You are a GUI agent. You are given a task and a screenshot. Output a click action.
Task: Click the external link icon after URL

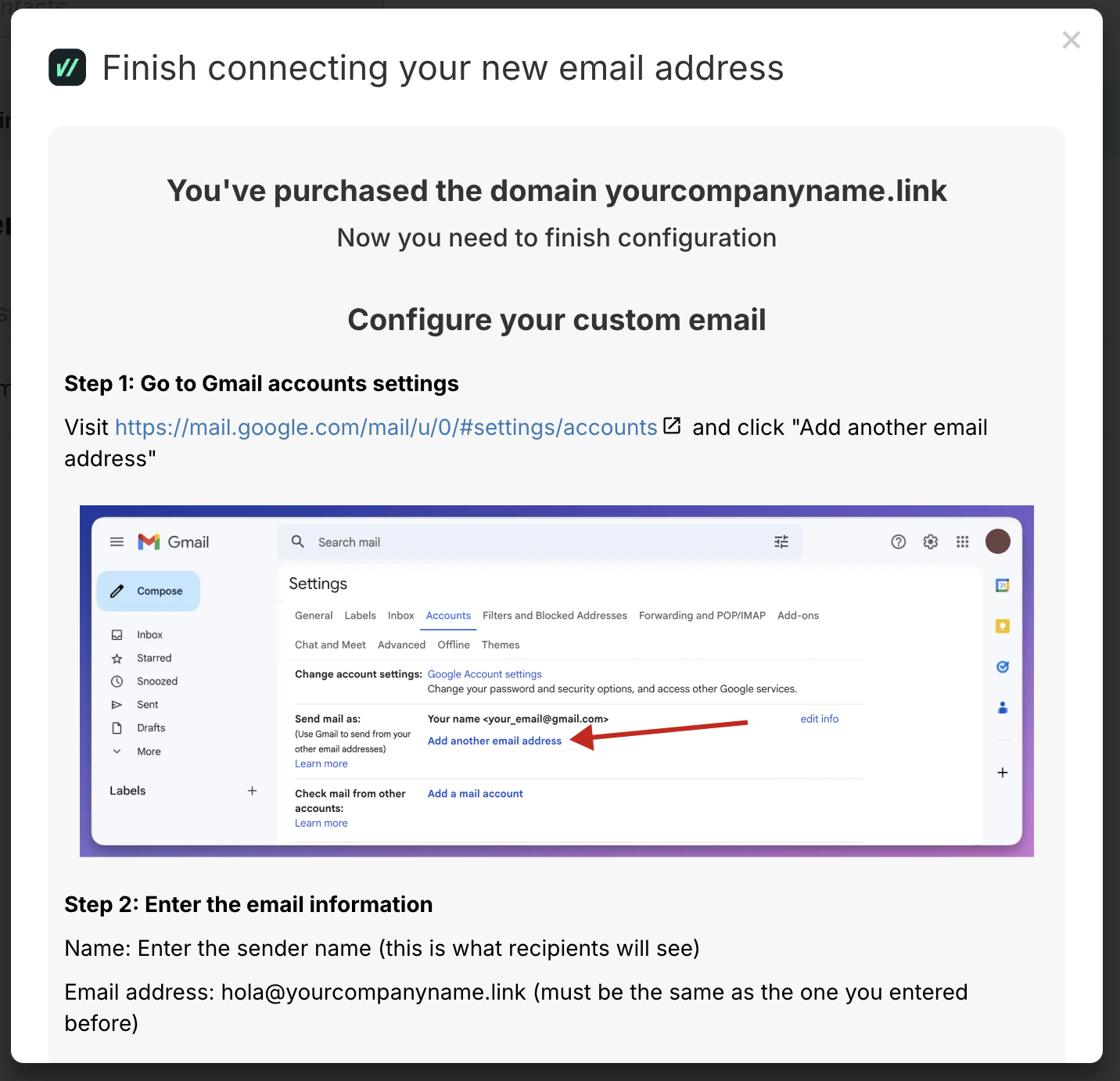(672, 426)
